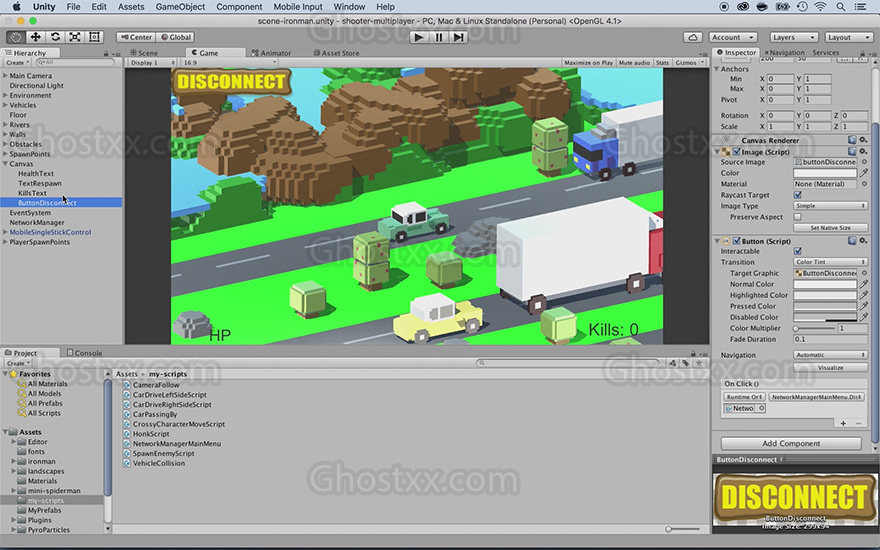Open the Account dropdown button
The image size is (880, 550).
click(733, 37)
